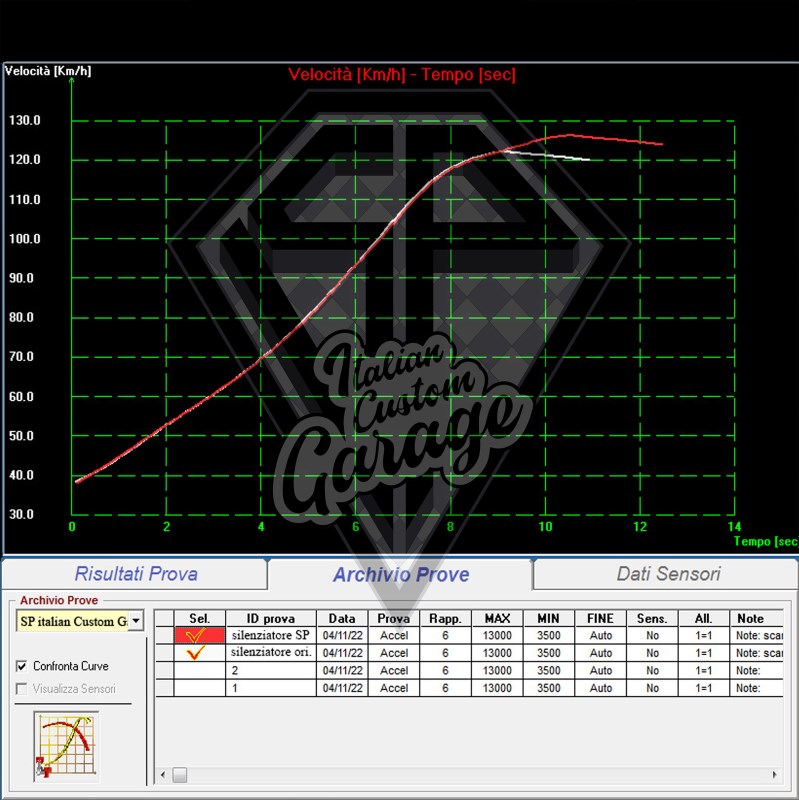Click the Sel. column header
The width and height of the screenshot is (799, 800).
tap(199, 618)
